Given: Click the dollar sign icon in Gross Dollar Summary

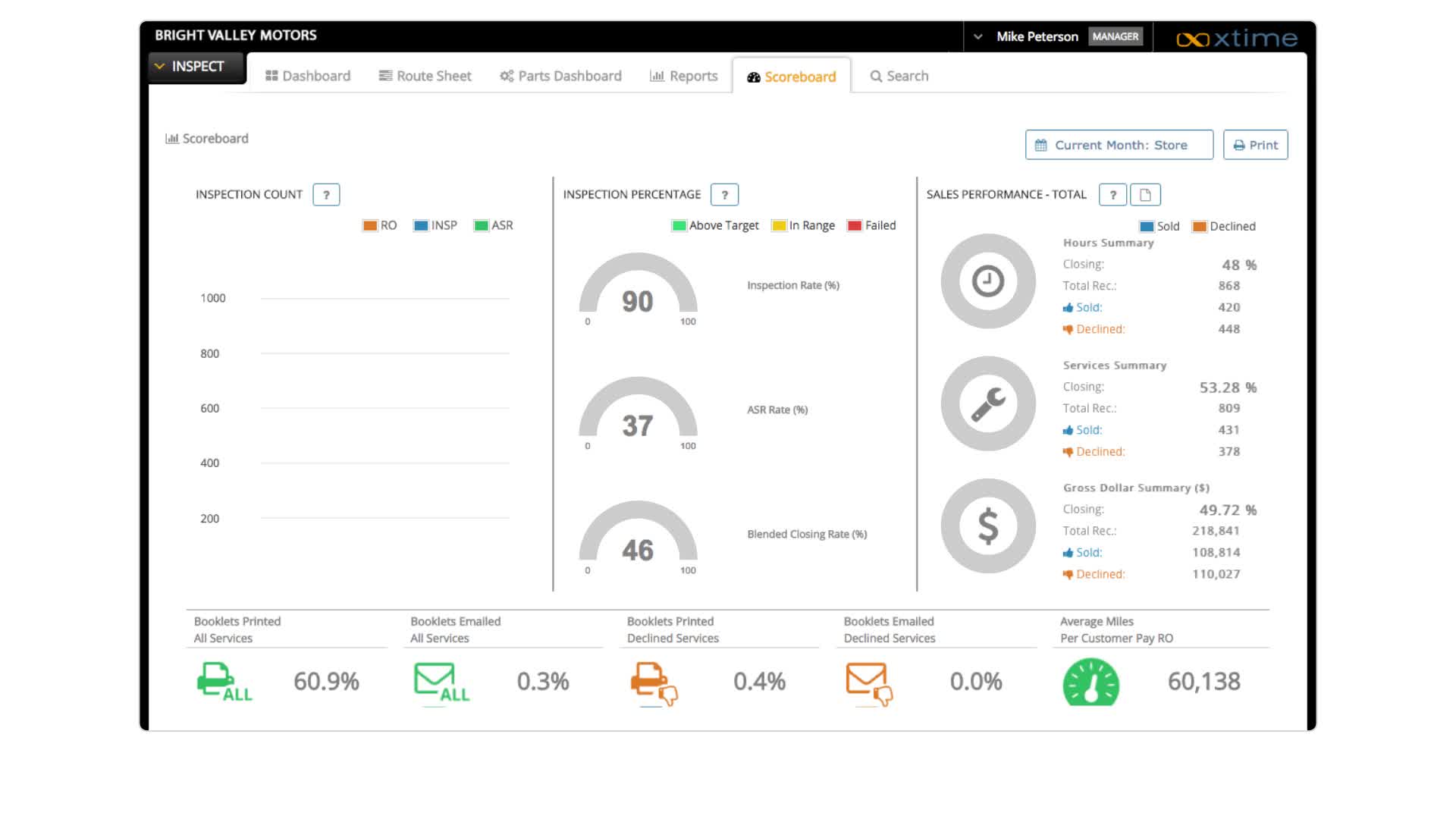Looking at the screenshot, I should (987, 526).
